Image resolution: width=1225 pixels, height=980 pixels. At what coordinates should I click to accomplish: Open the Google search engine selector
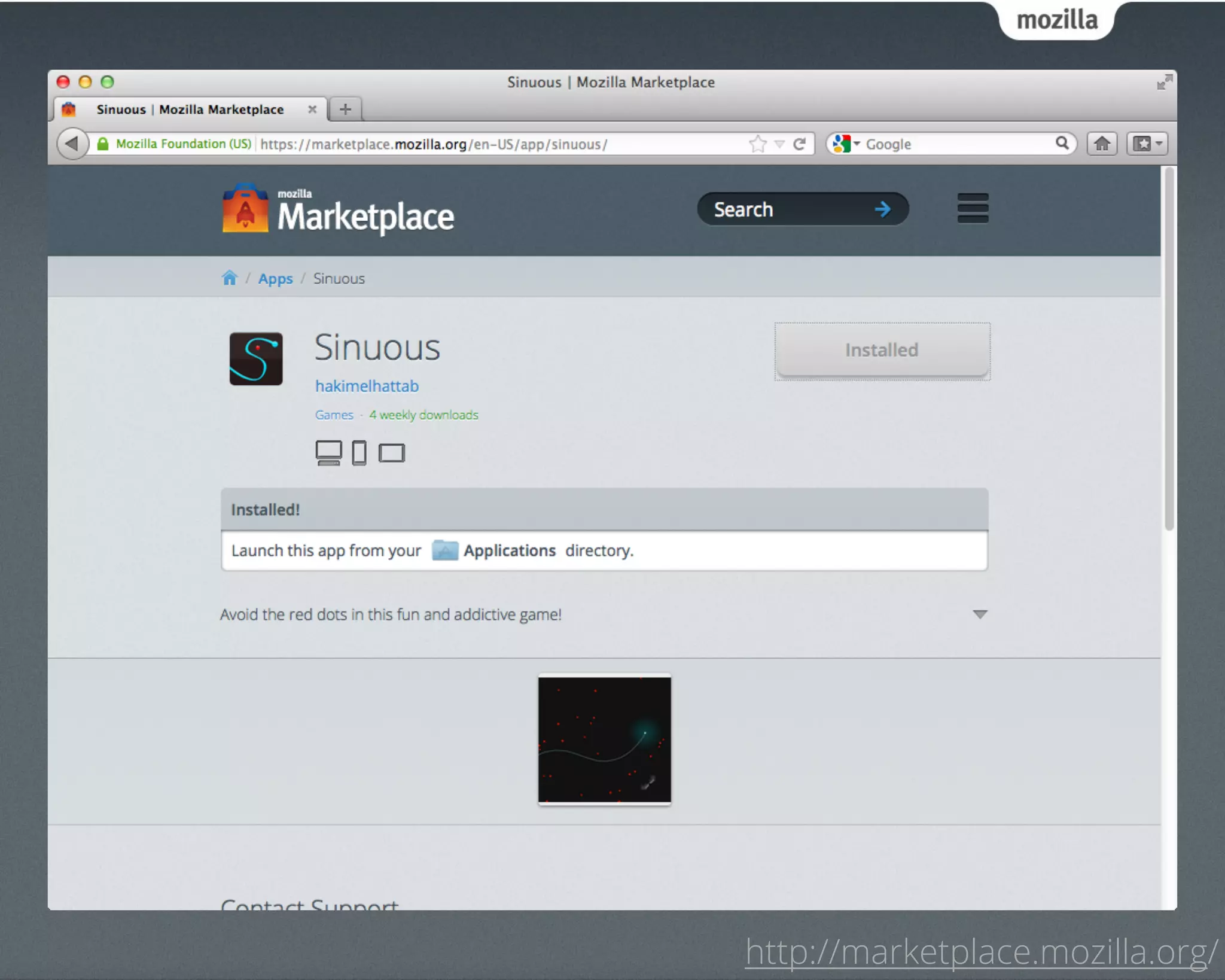pos(846,144)
